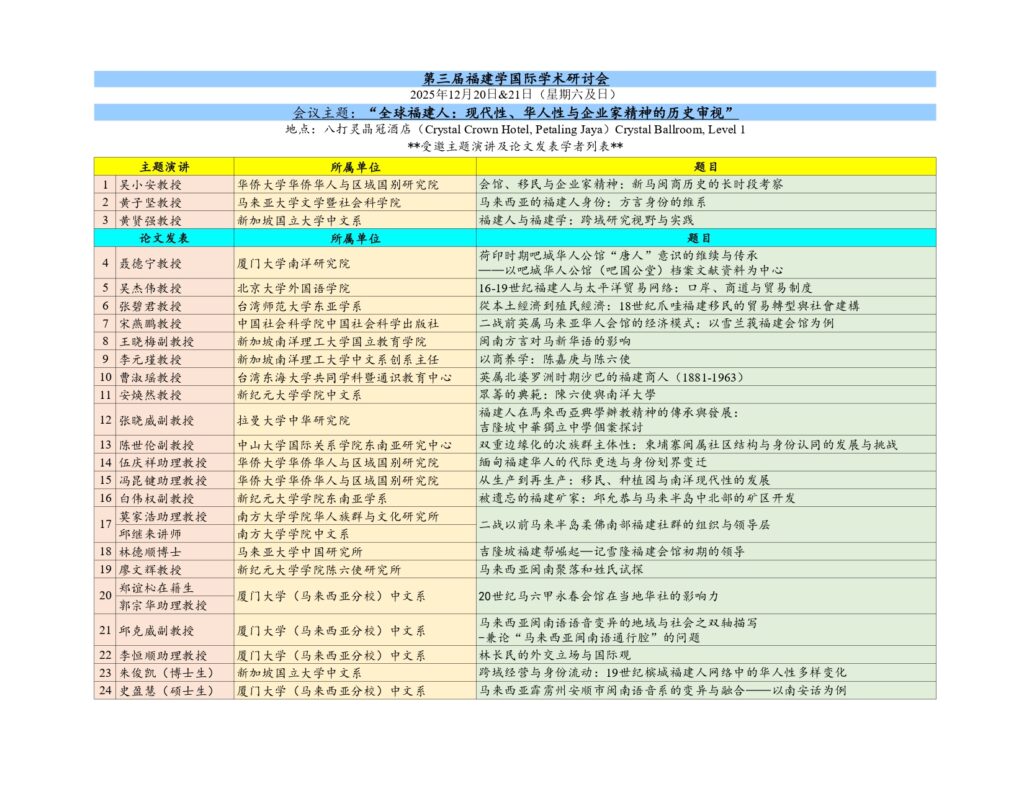Click the yellow 主题演讲 column header
This screenshot has height=791, width=1024.
164,166
